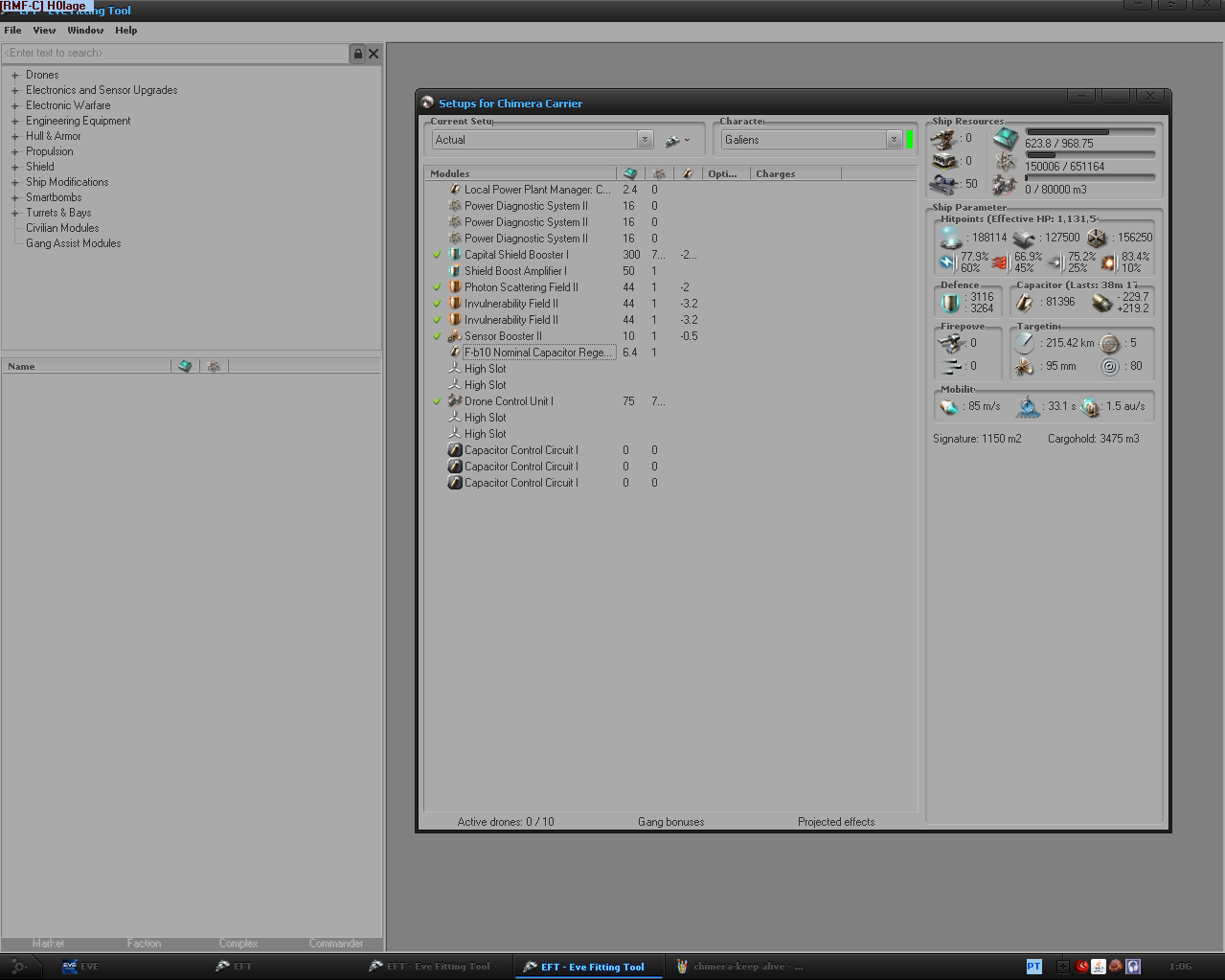Click the Active drones 0 / 10 label

[x=506, y=822]
